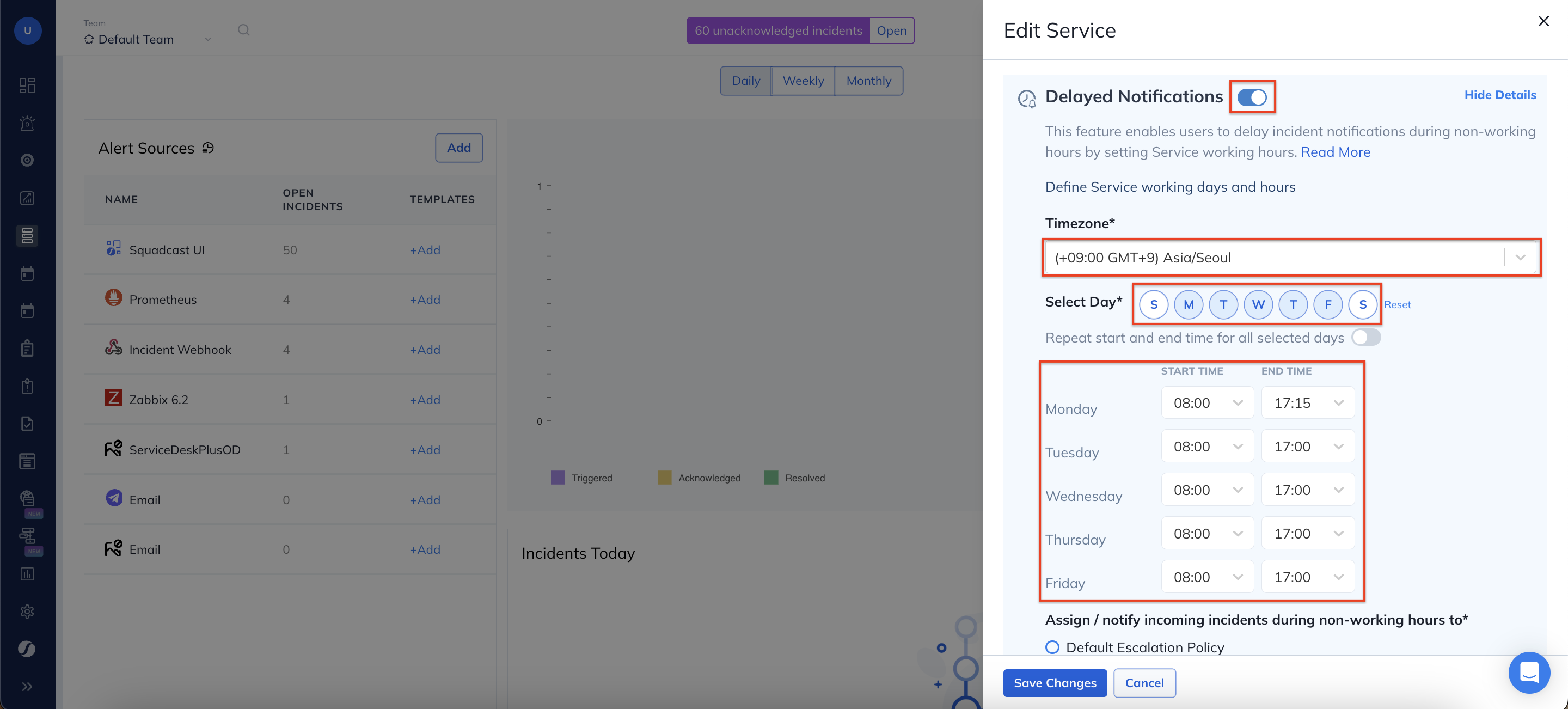This screenshot has width=1568, height=709.
Task: Open the Settings gear in the sidebar
Action: [x=27, y=611]
